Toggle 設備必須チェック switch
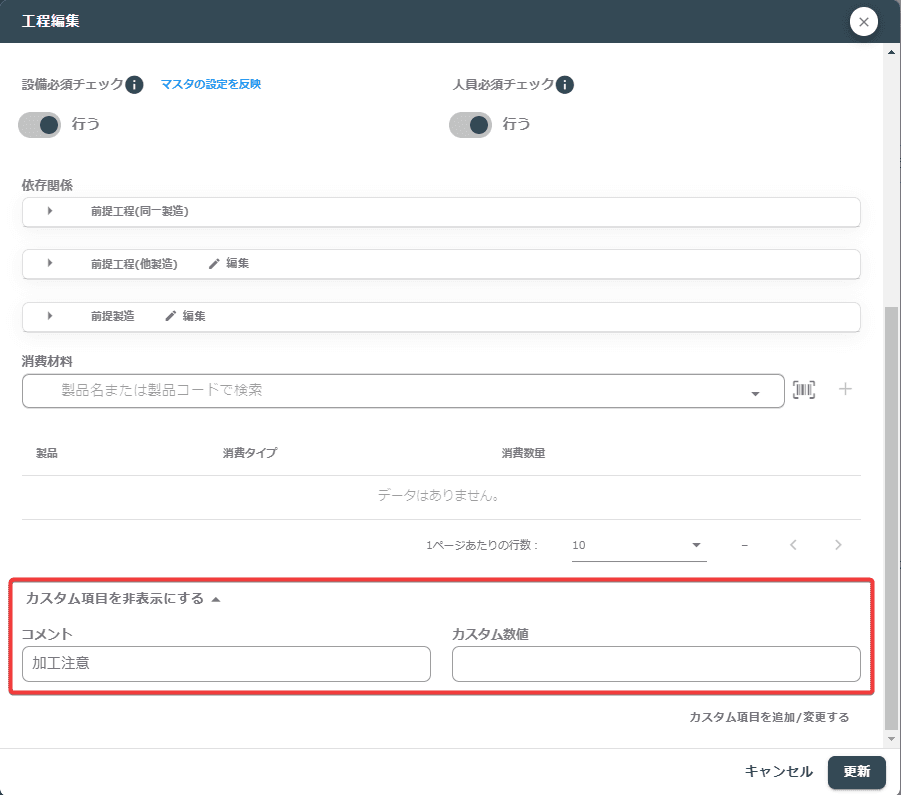This screenshot has width=901, height=795. [x=39, y=125]
